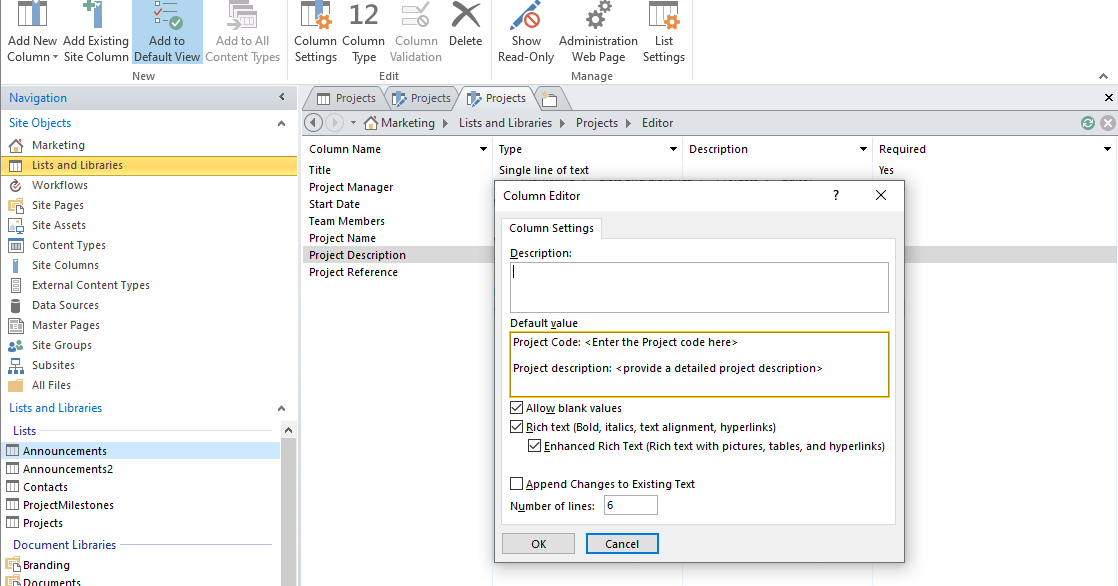
Task: Click OK in the Column Editor
Action: click(x=538, y=543)
